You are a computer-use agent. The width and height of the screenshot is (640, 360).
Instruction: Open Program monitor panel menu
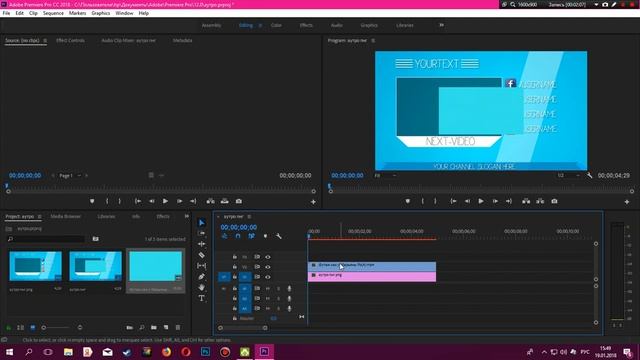(373, 40)
